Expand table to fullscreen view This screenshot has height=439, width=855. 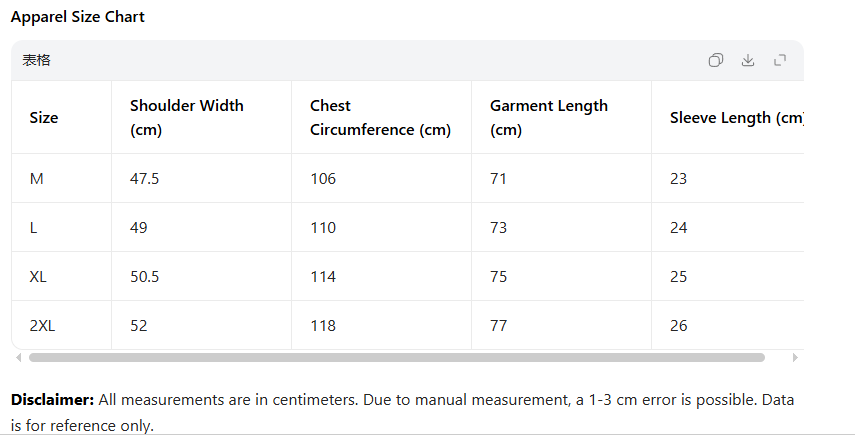point(780,60)
